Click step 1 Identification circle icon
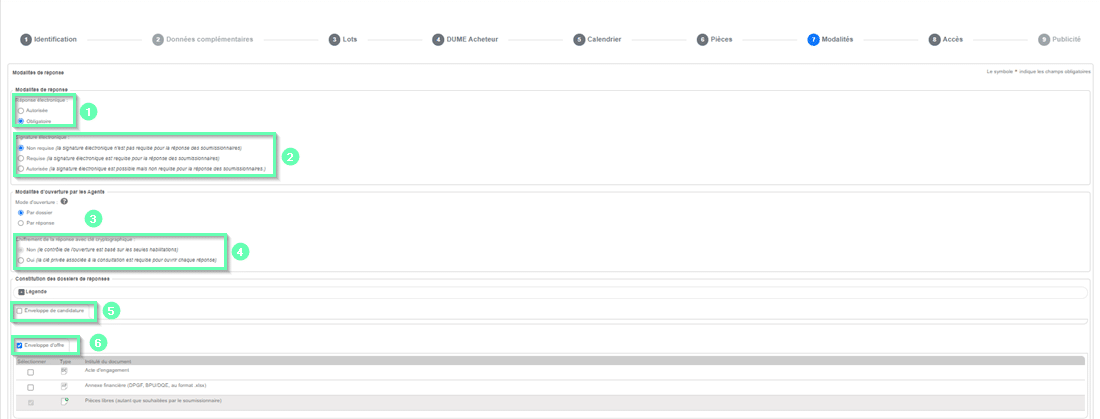 click(x=26, y=40)
